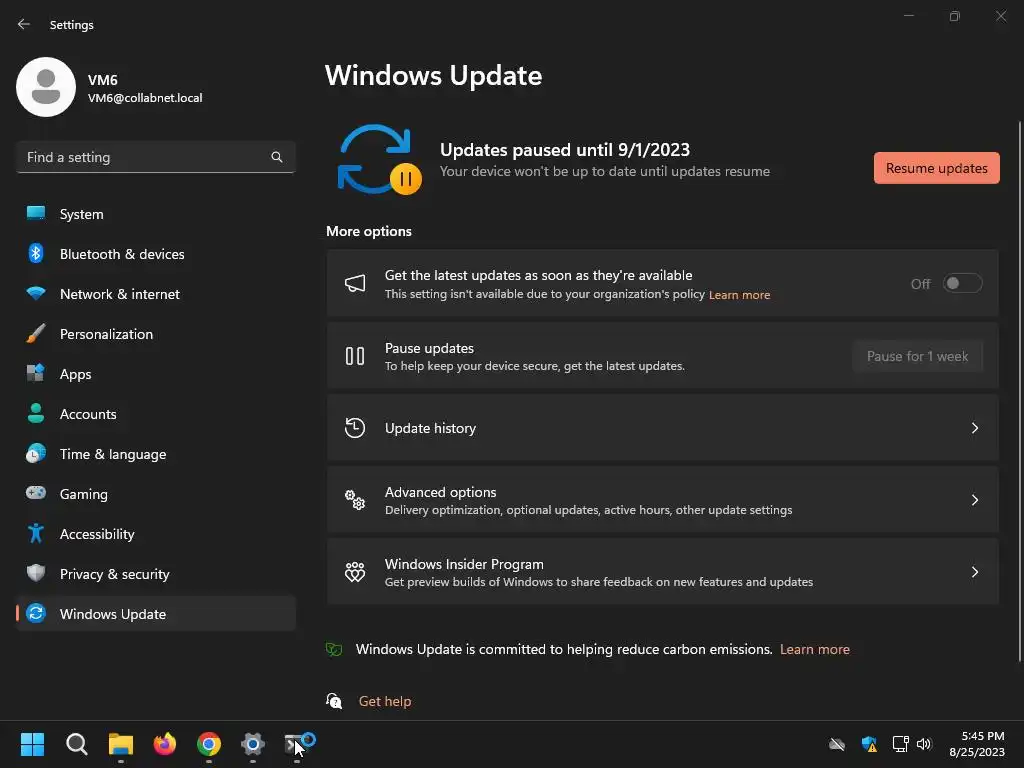This screenshot has height=768, width=1024.
Task: Click the Apps label in sidebar
Action: point(76,374)
